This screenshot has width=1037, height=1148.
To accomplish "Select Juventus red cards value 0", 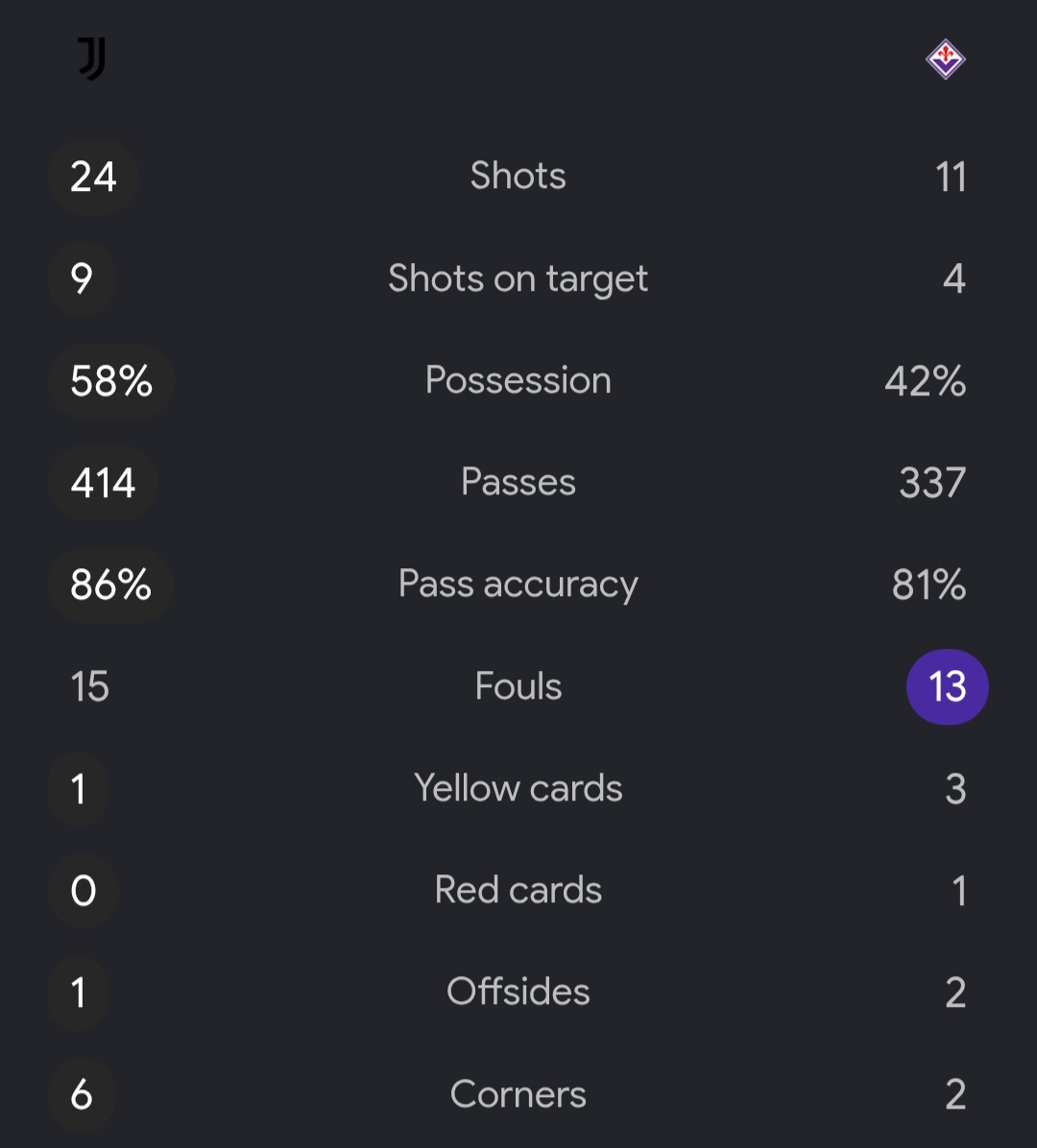I will pyautogui.click(x=84, y=891).
